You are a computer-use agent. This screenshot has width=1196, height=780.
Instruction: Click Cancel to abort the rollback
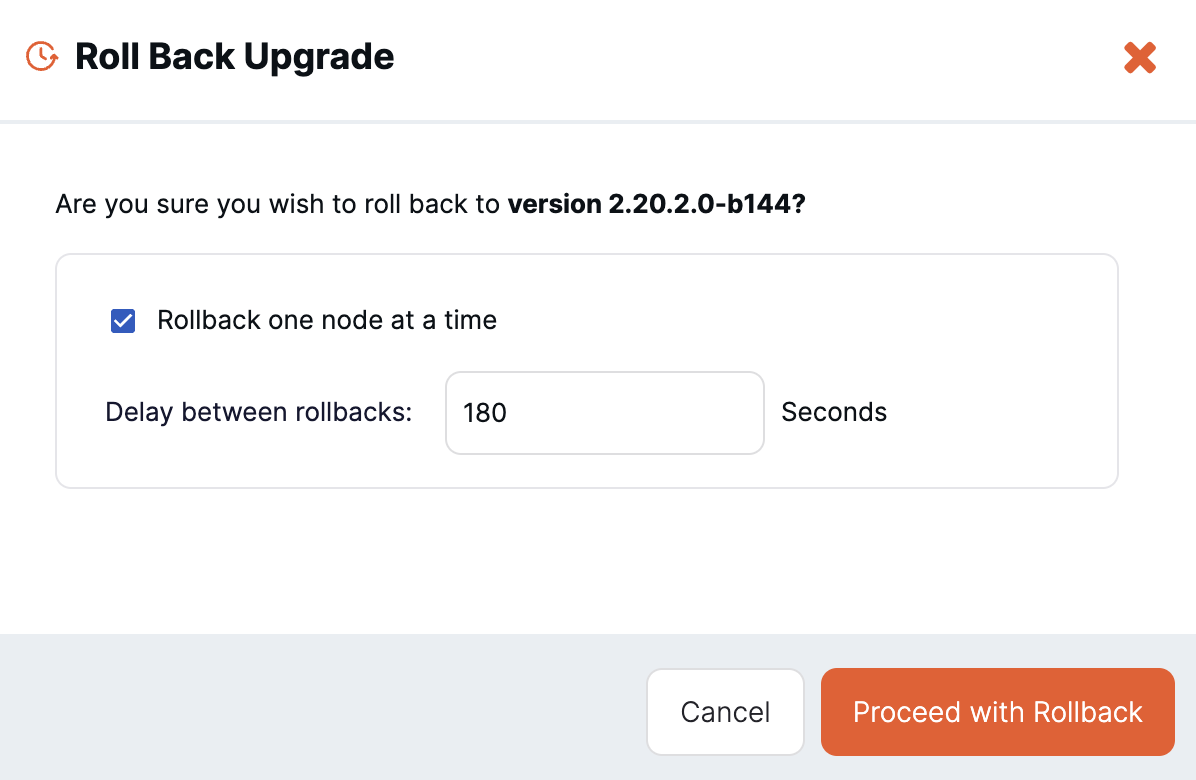coord(725,711)
